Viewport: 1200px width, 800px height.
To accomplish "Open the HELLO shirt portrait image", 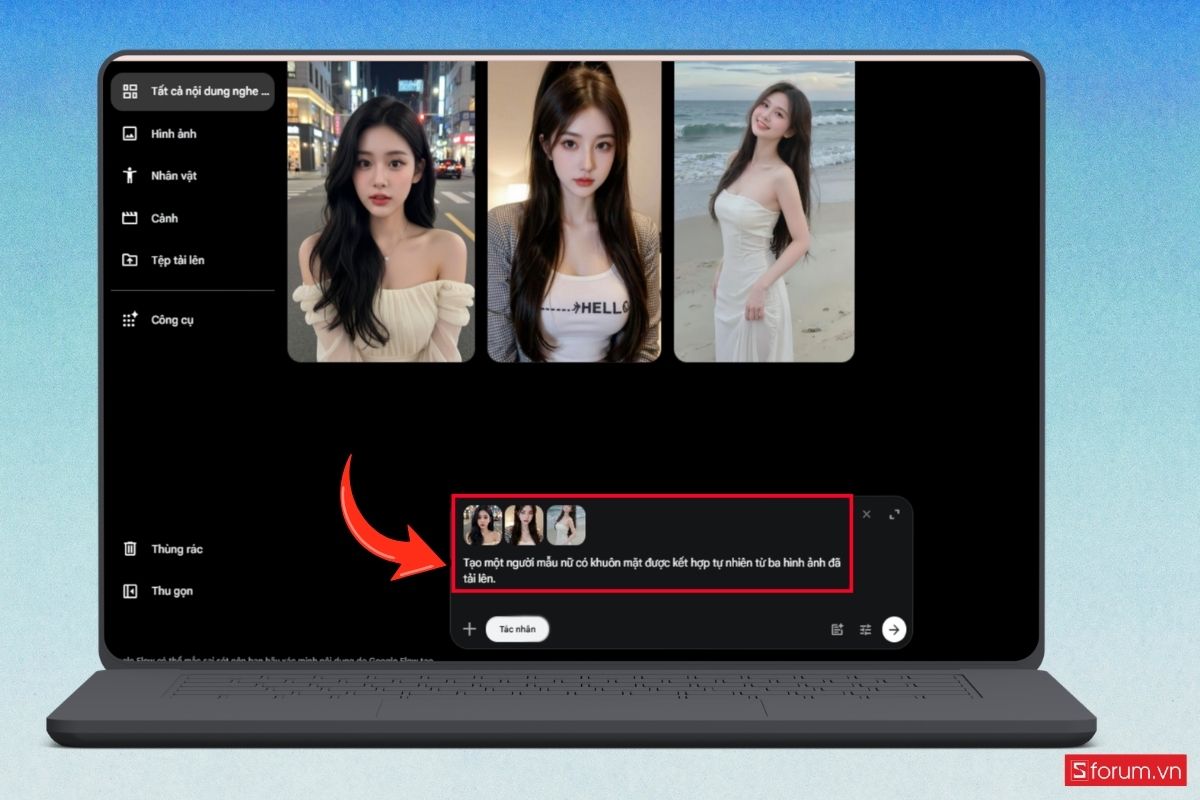I will click(574, 211).
